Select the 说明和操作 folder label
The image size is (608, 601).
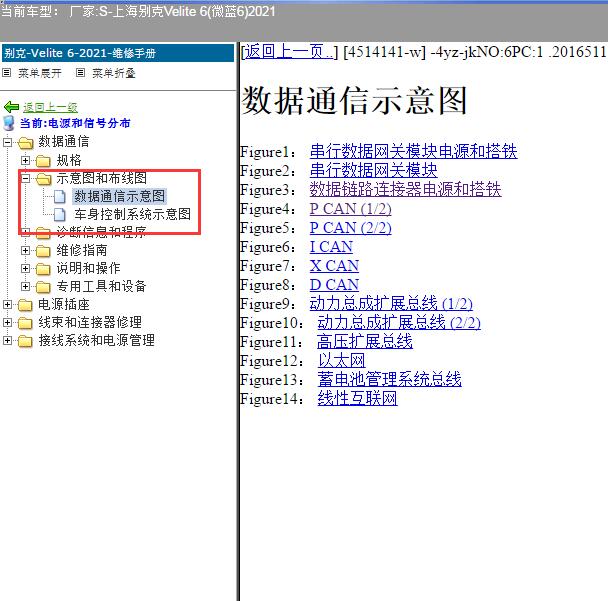pos(88,268)
